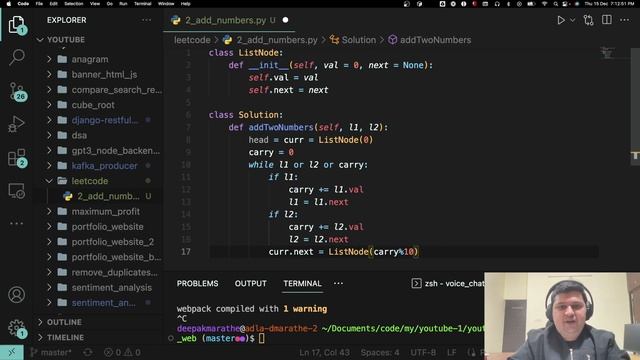Viewport: 640px width, 360px height.
Task: Open remote window indicator in status bar
Action: pos(11,352)
